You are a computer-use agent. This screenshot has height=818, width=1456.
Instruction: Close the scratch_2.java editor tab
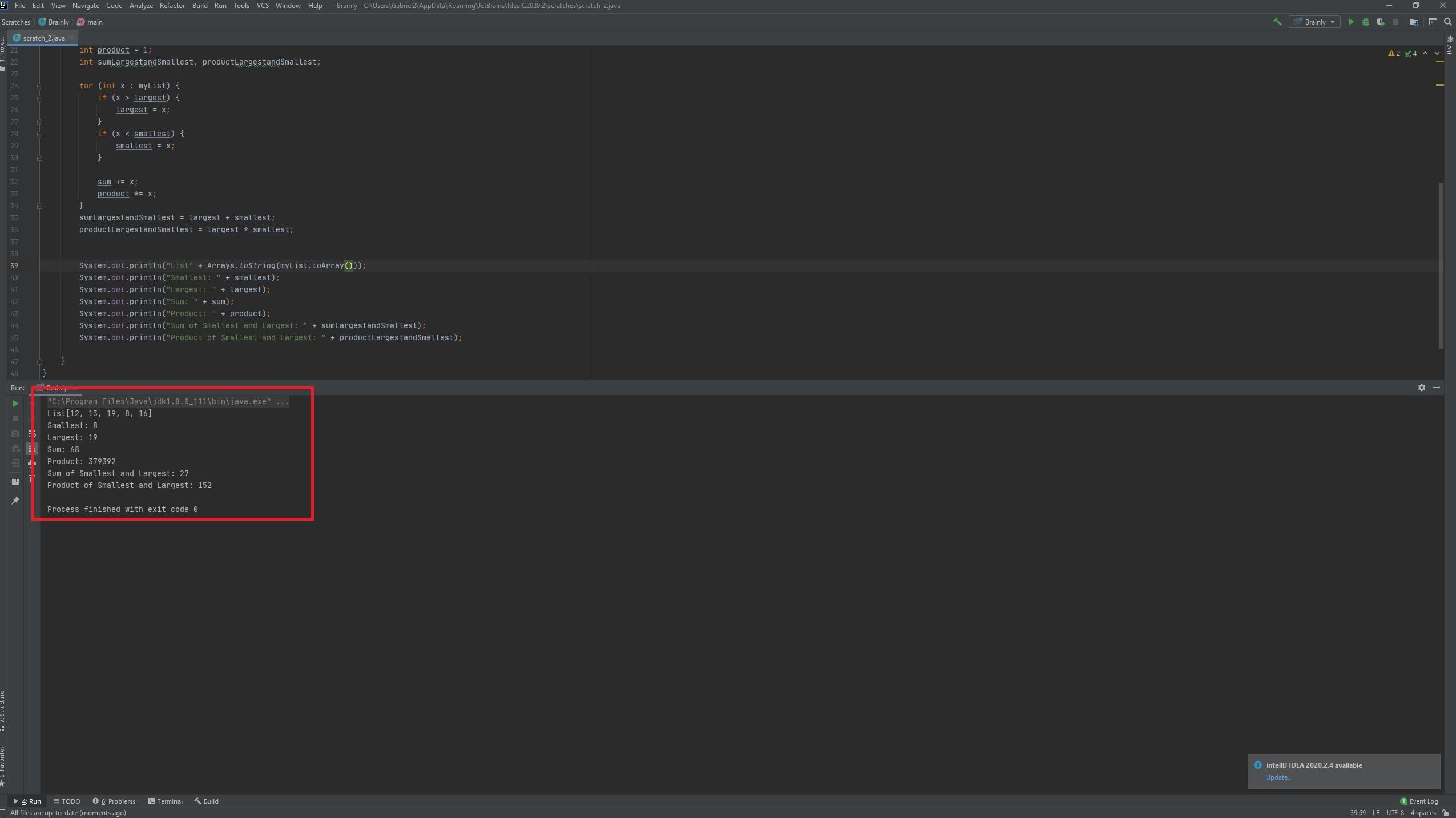click(71, 38)
